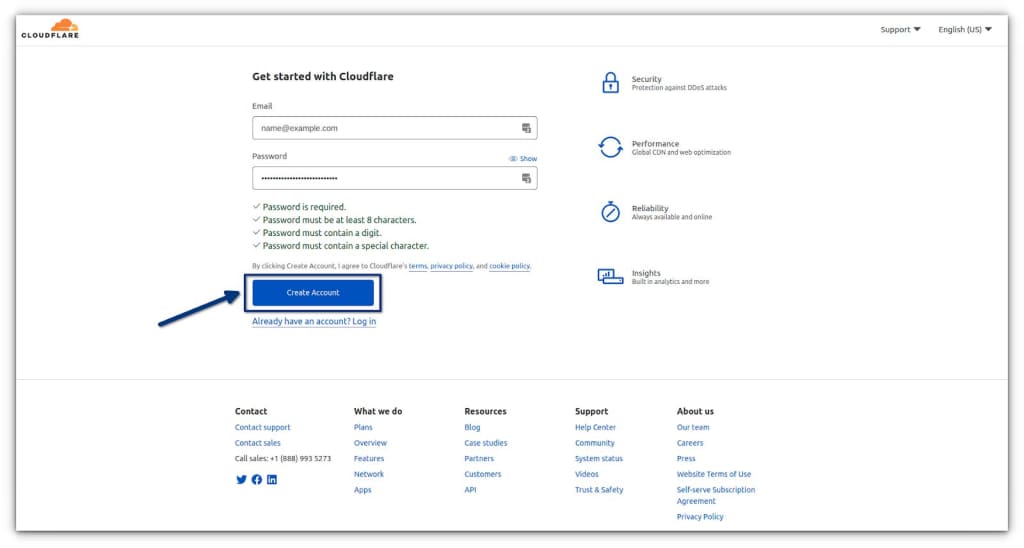Open the English (US) language dropdown

[x=965, y=29]
